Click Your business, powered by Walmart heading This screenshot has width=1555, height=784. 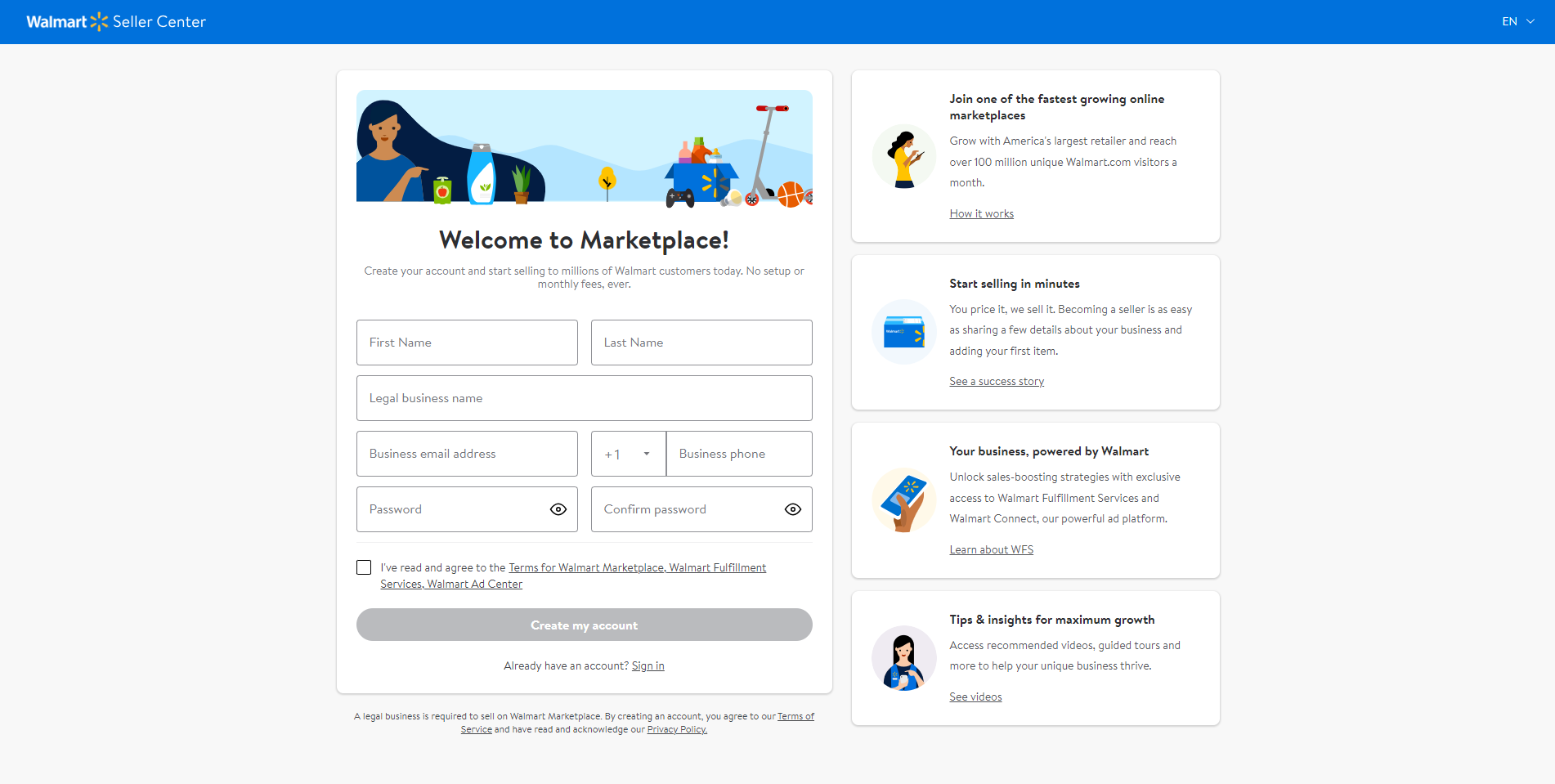(x=1049, y=451)
